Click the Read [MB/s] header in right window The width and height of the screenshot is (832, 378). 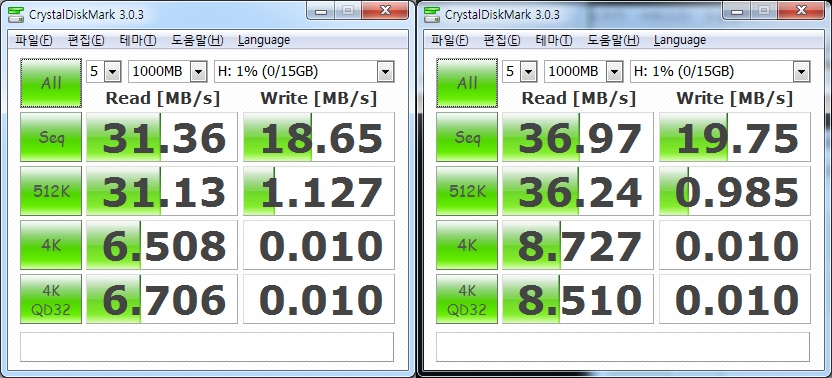pyautogui.click(x=578, y=98)
